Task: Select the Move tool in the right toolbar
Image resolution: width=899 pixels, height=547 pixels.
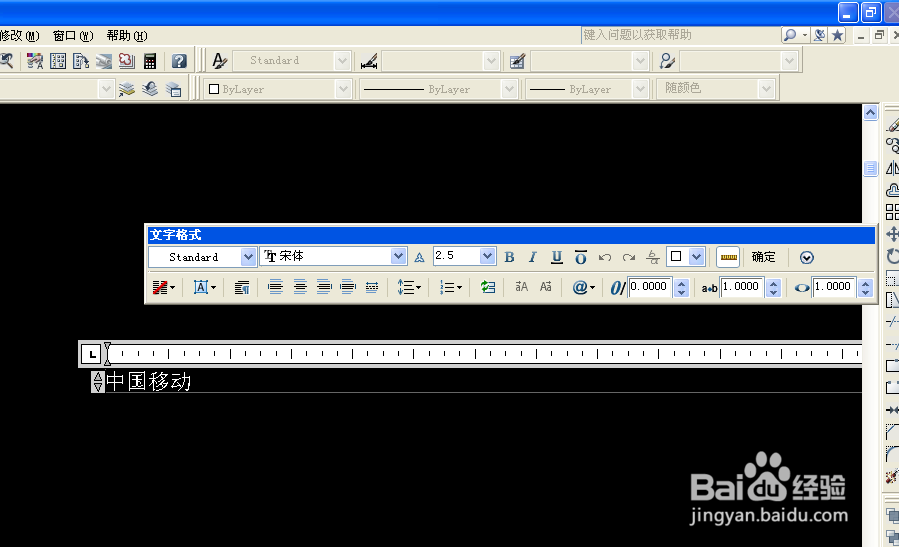Action: point(892,234)
